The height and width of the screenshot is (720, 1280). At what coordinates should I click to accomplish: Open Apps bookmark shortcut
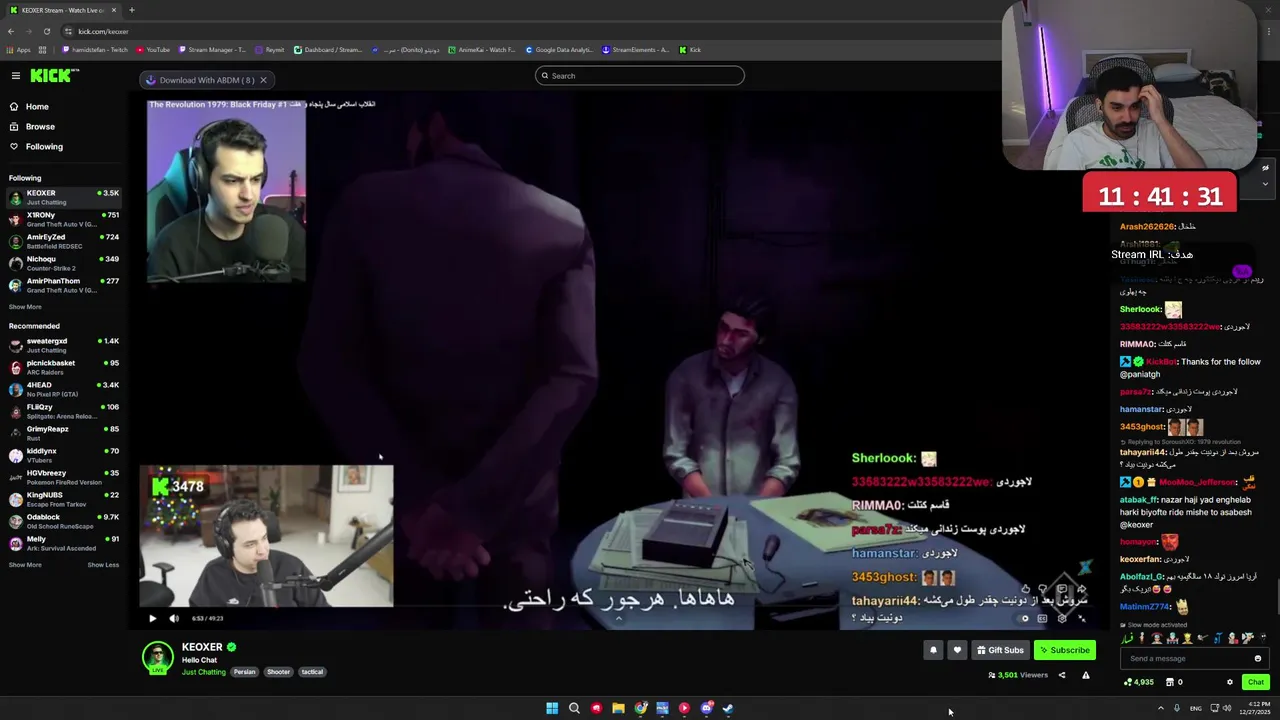(18, 50)
